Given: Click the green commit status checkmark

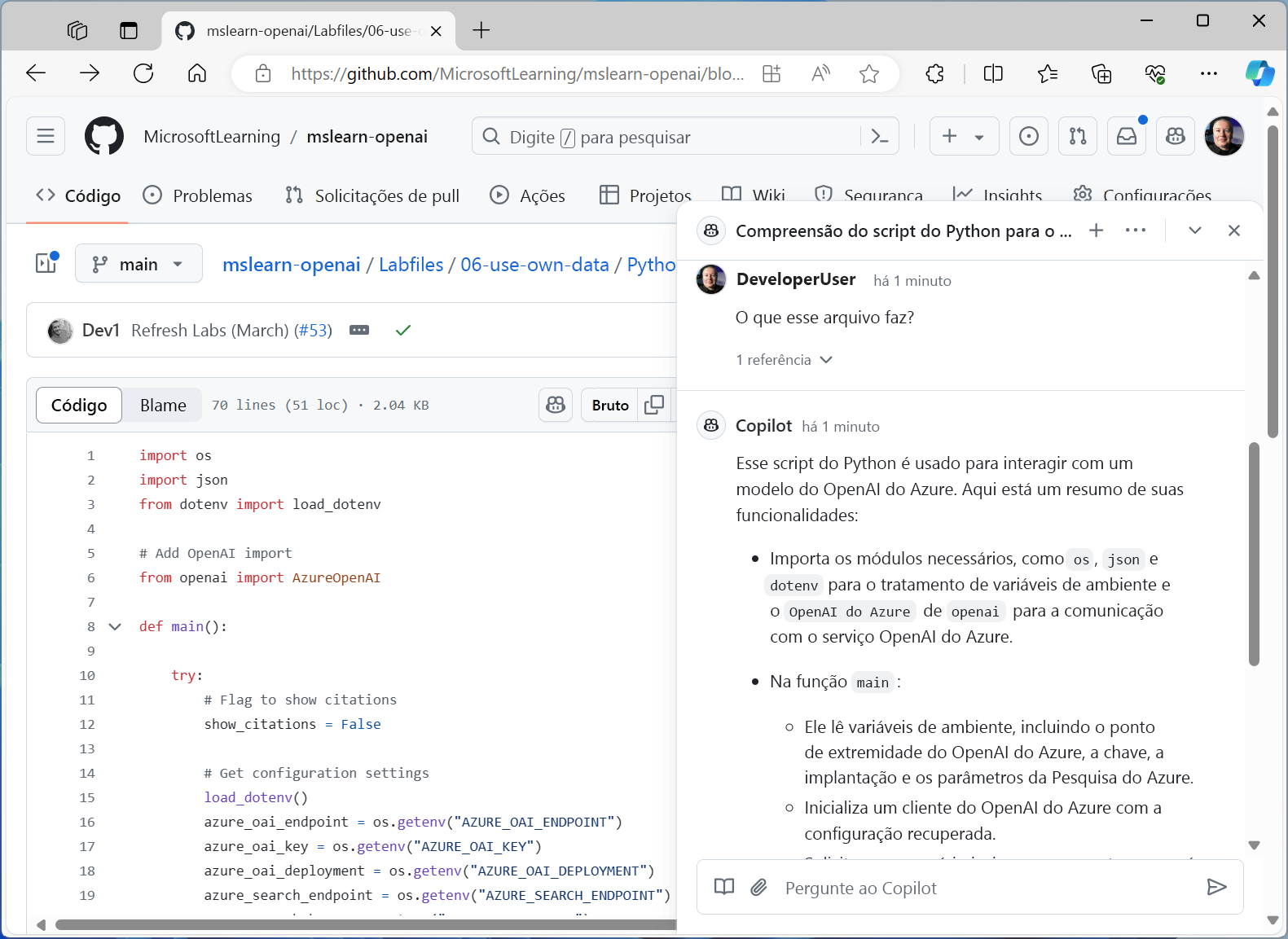Looking at the screenshot, I should (403, 330).
